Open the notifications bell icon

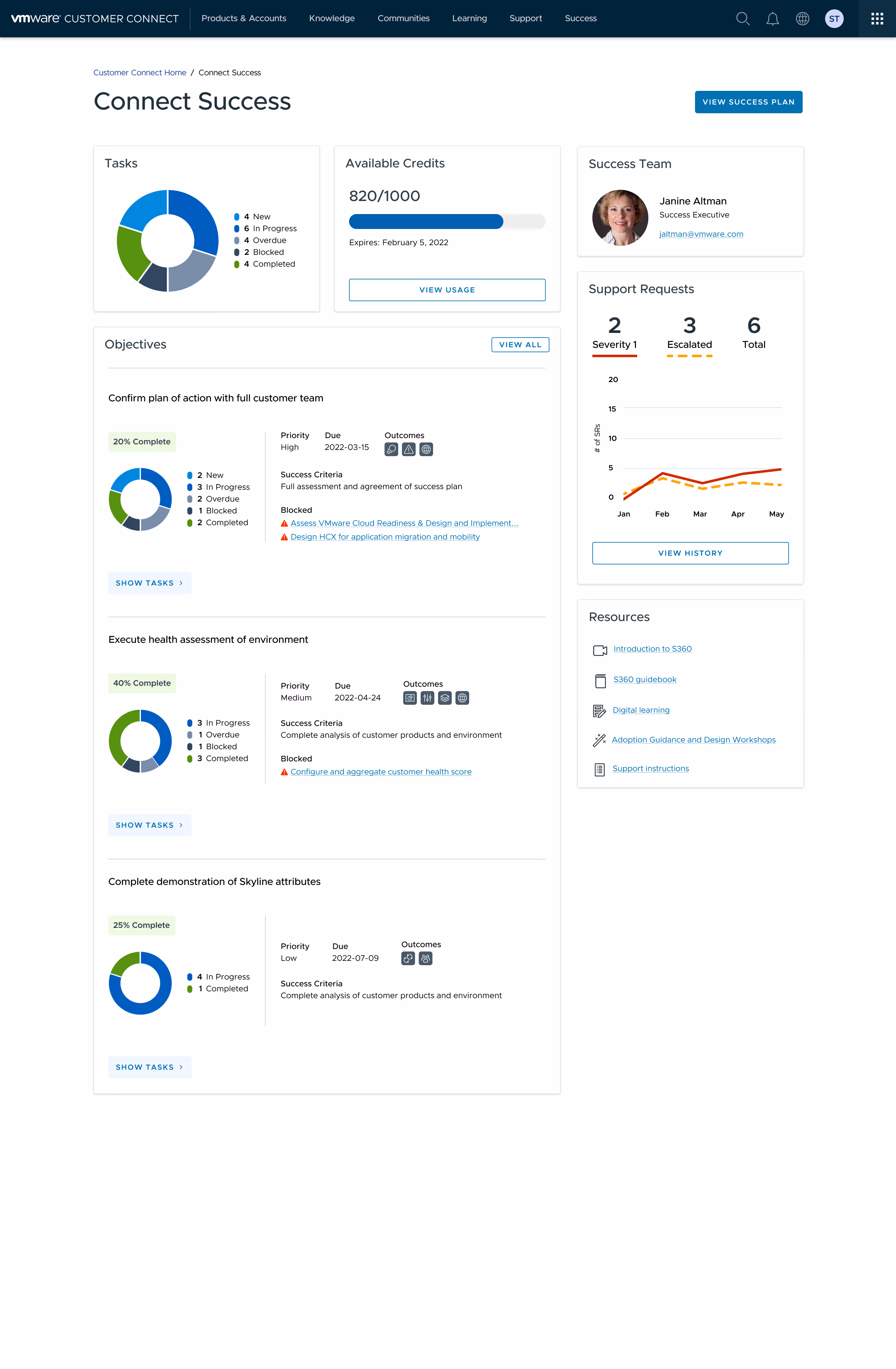tap(772, 18)
